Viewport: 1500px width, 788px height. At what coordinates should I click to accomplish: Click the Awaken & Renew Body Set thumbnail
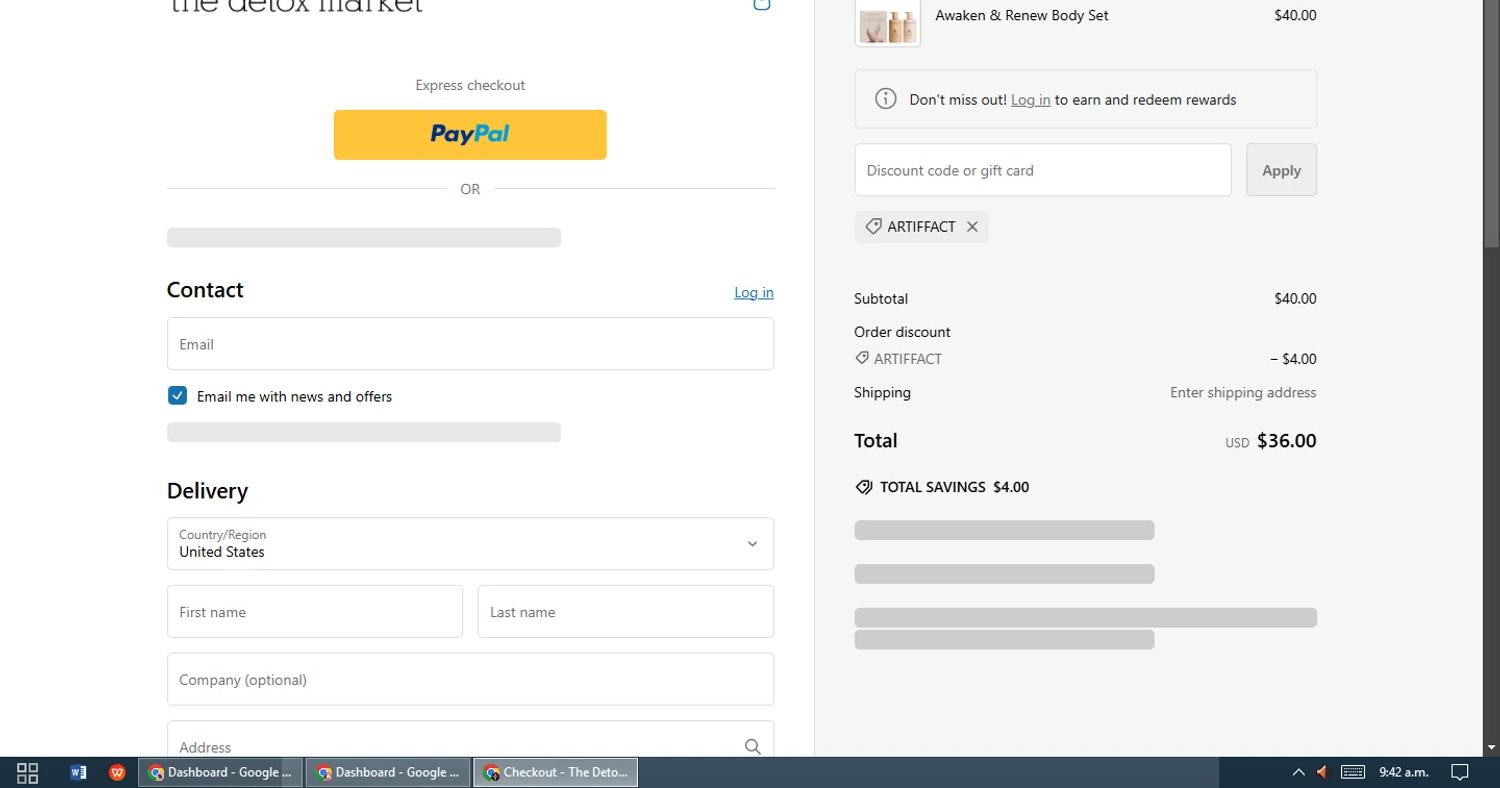click(888, 22)
